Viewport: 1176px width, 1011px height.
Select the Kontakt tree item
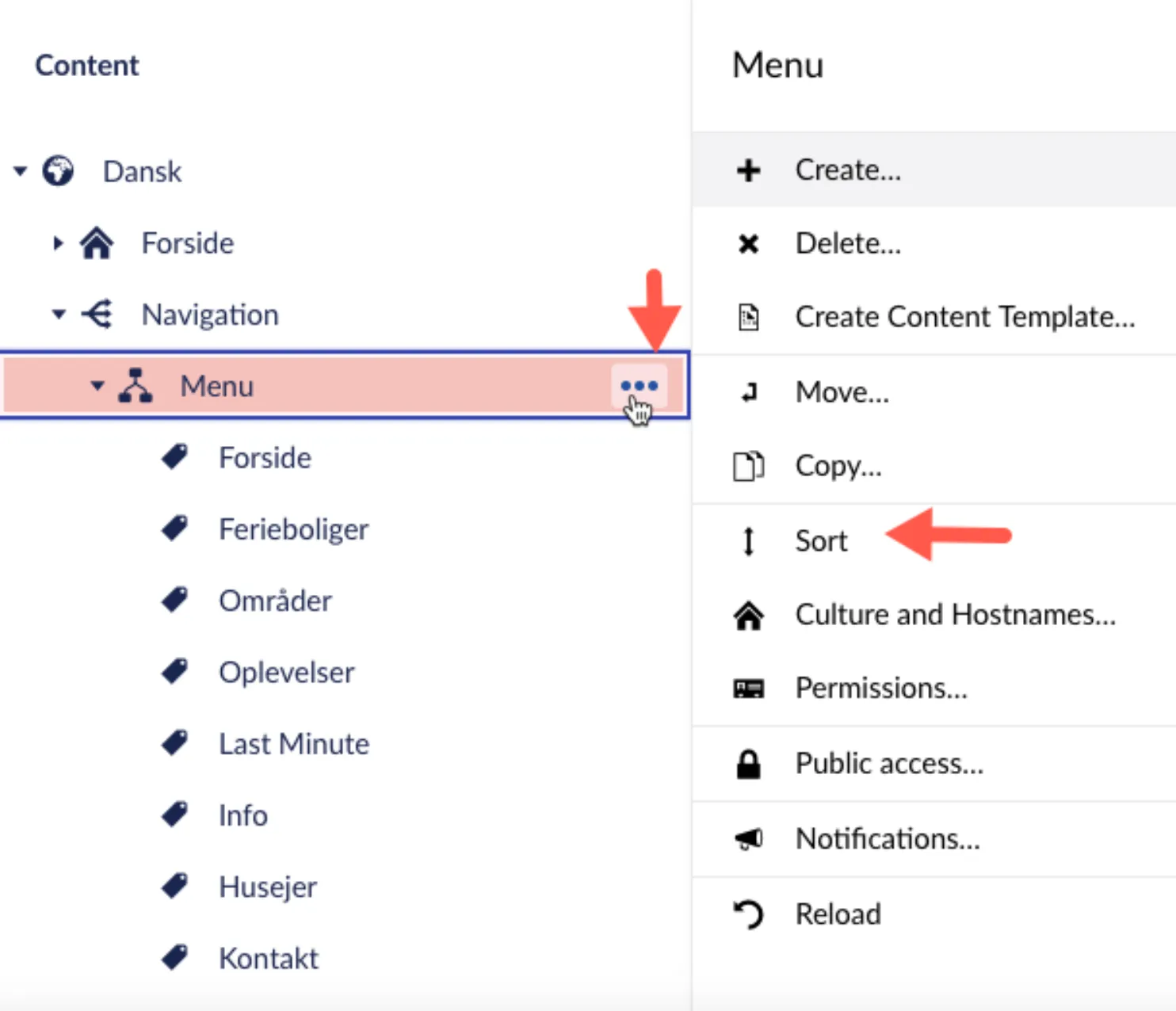(x=269, y=959)
